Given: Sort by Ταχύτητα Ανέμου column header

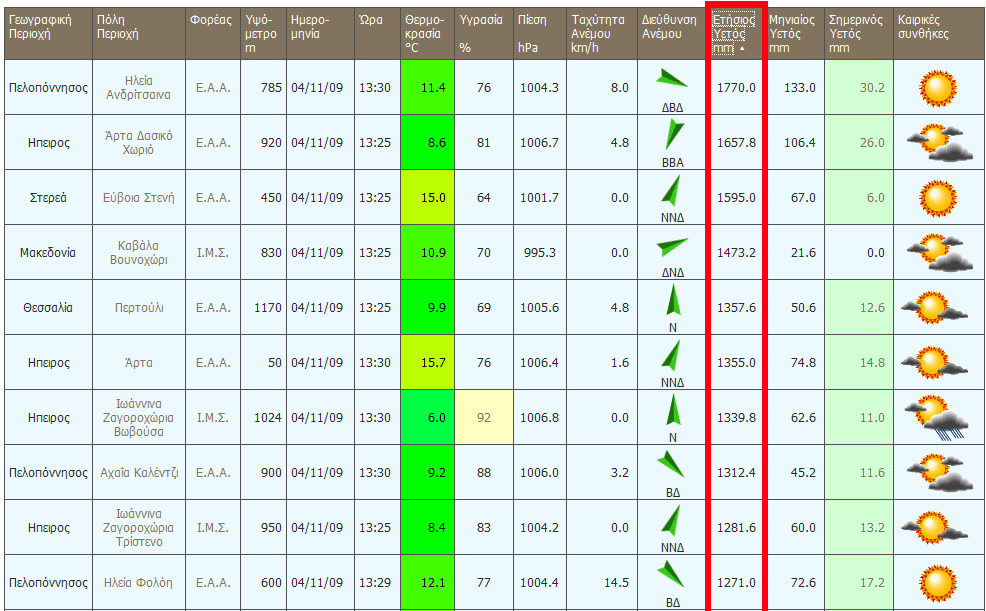Looking at the screenshot, I should (600, 33).
